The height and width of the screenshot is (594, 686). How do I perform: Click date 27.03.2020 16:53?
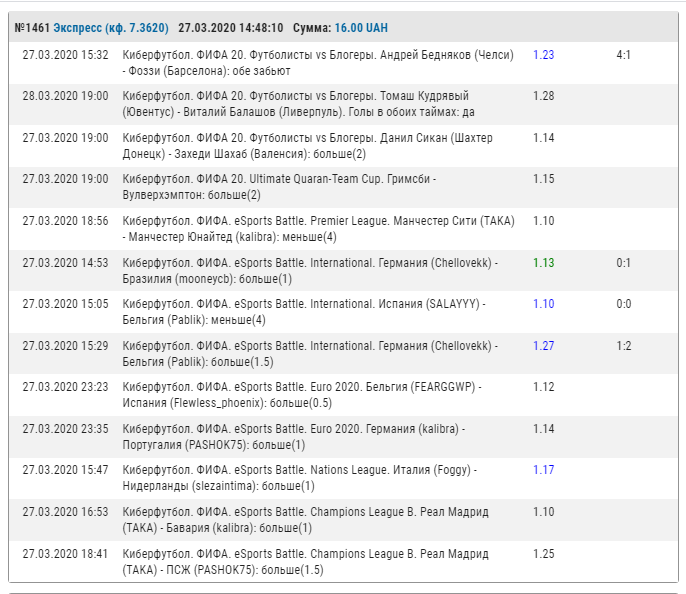point(65,513)
